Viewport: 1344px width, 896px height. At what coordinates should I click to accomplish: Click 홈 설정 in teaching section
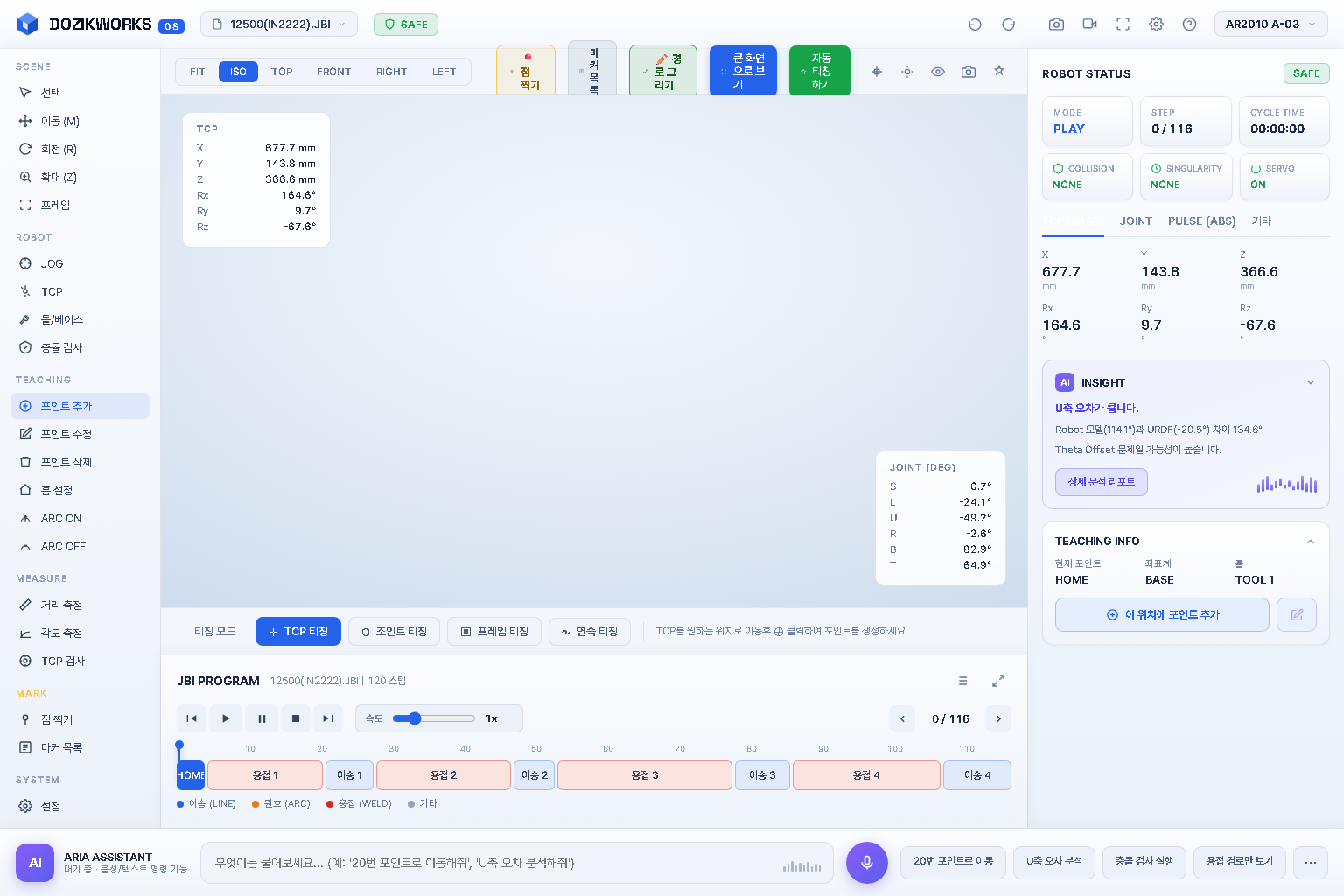(80, 490)
